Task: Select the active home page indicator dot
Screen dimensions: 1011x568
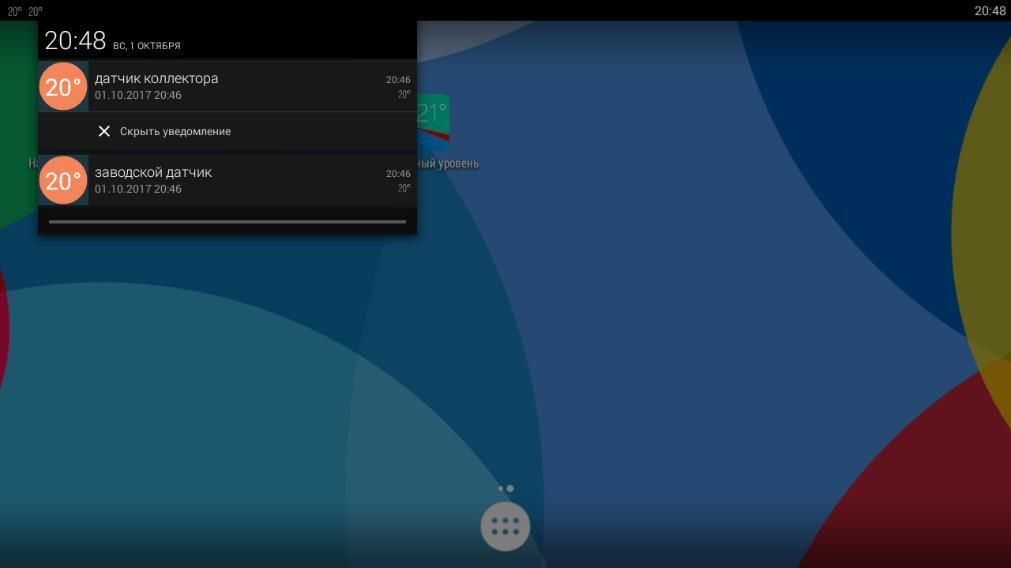Action: [510, 489]
